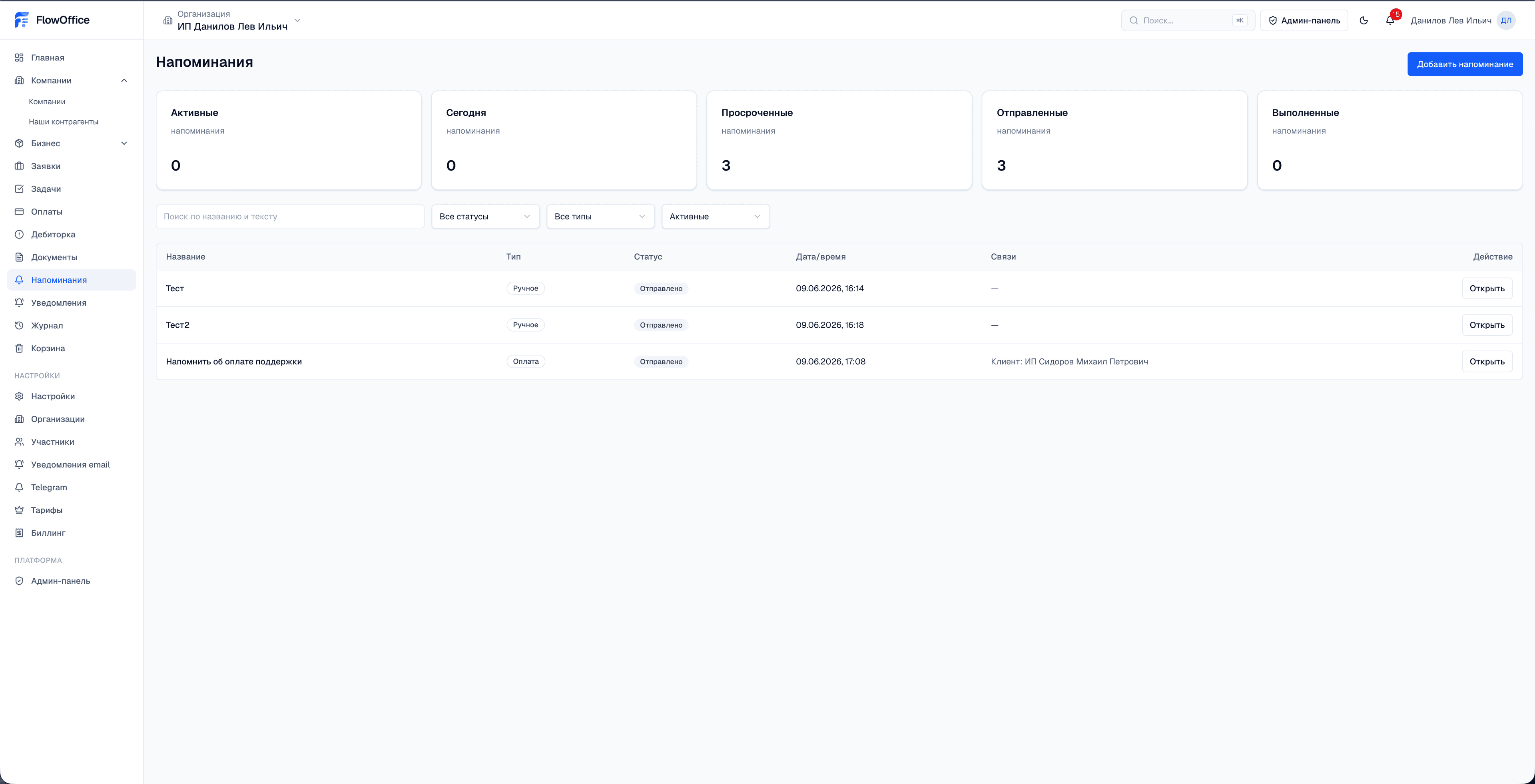1535x784 pixels.
Task: Click the user name Данилов Лев Ильич
Action: (x=1451, y=20)
